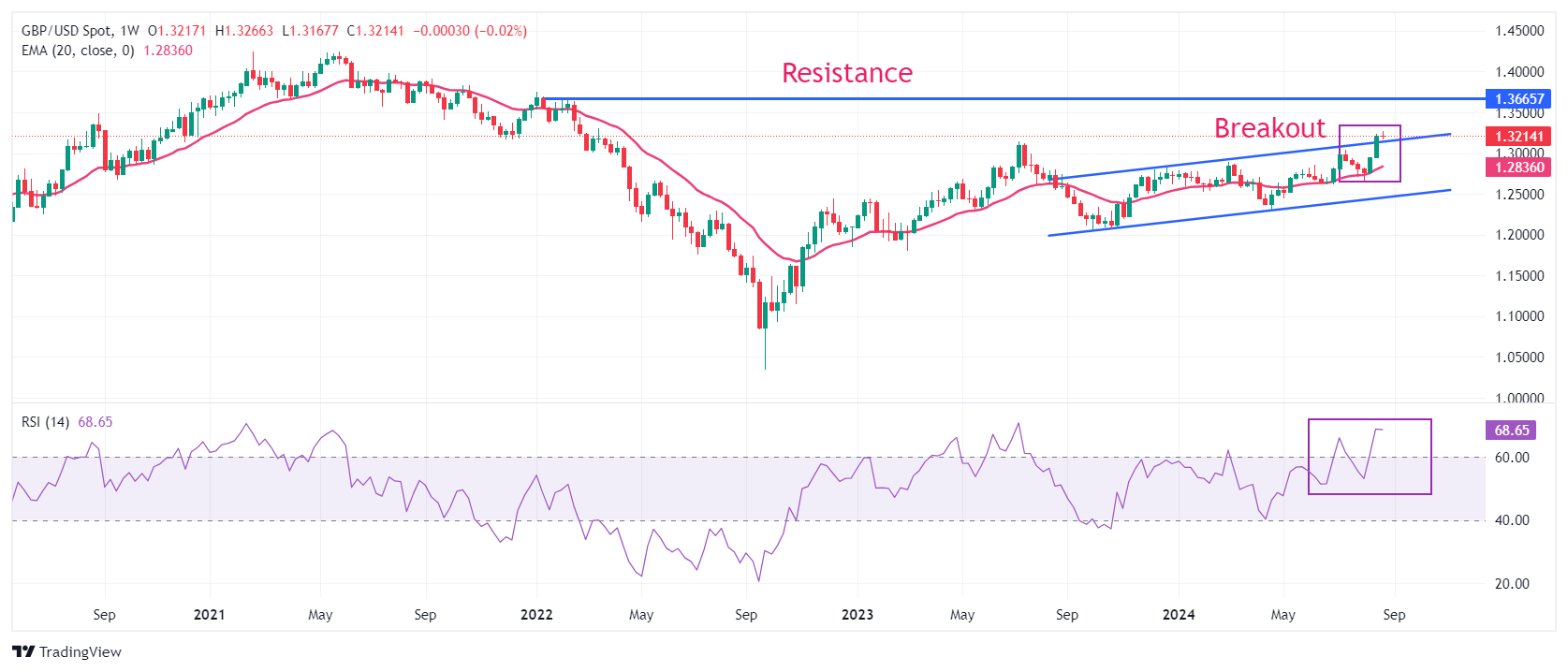
Task: Click the -0.00030 (-0.02%) change value
Action: [x=470, y=31]
